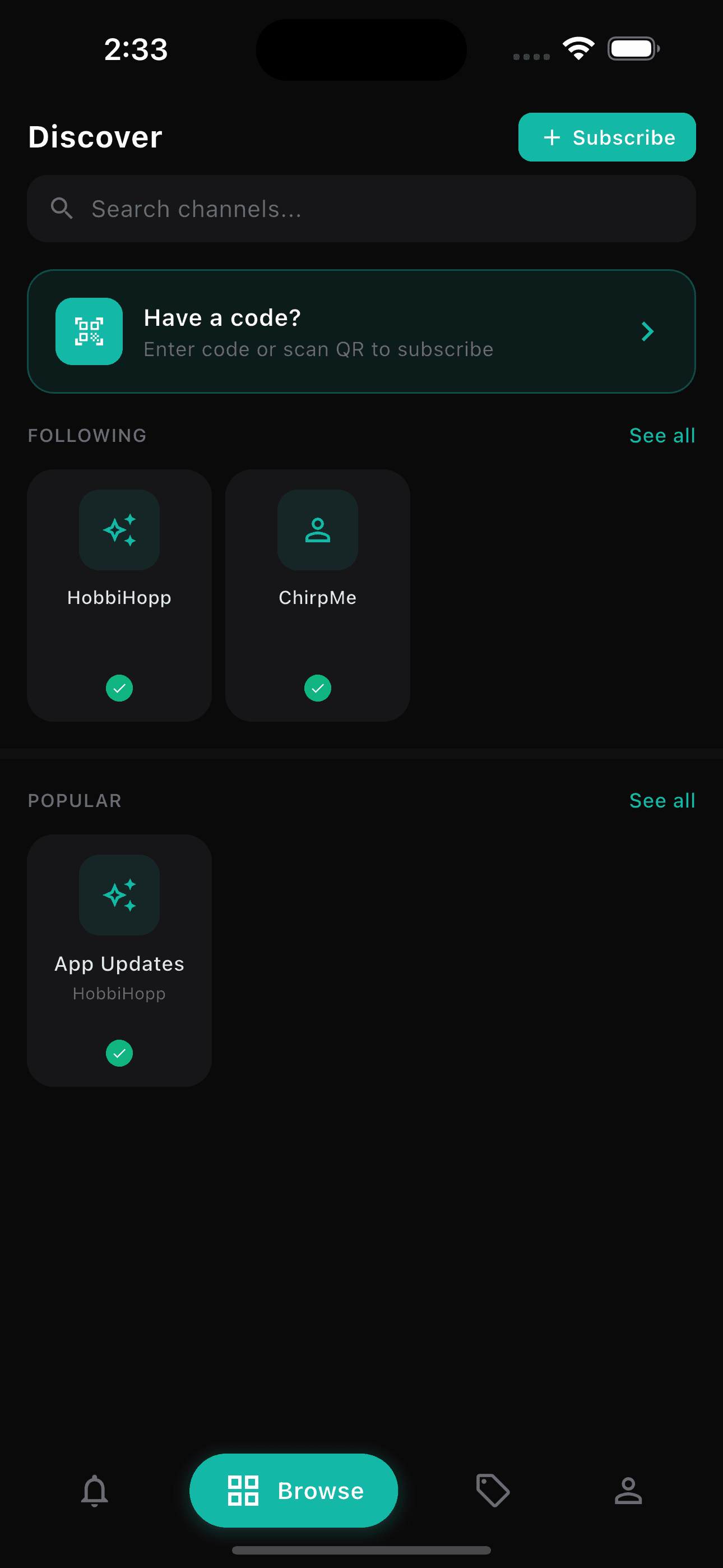Open the QR code scanner icon

89,331
